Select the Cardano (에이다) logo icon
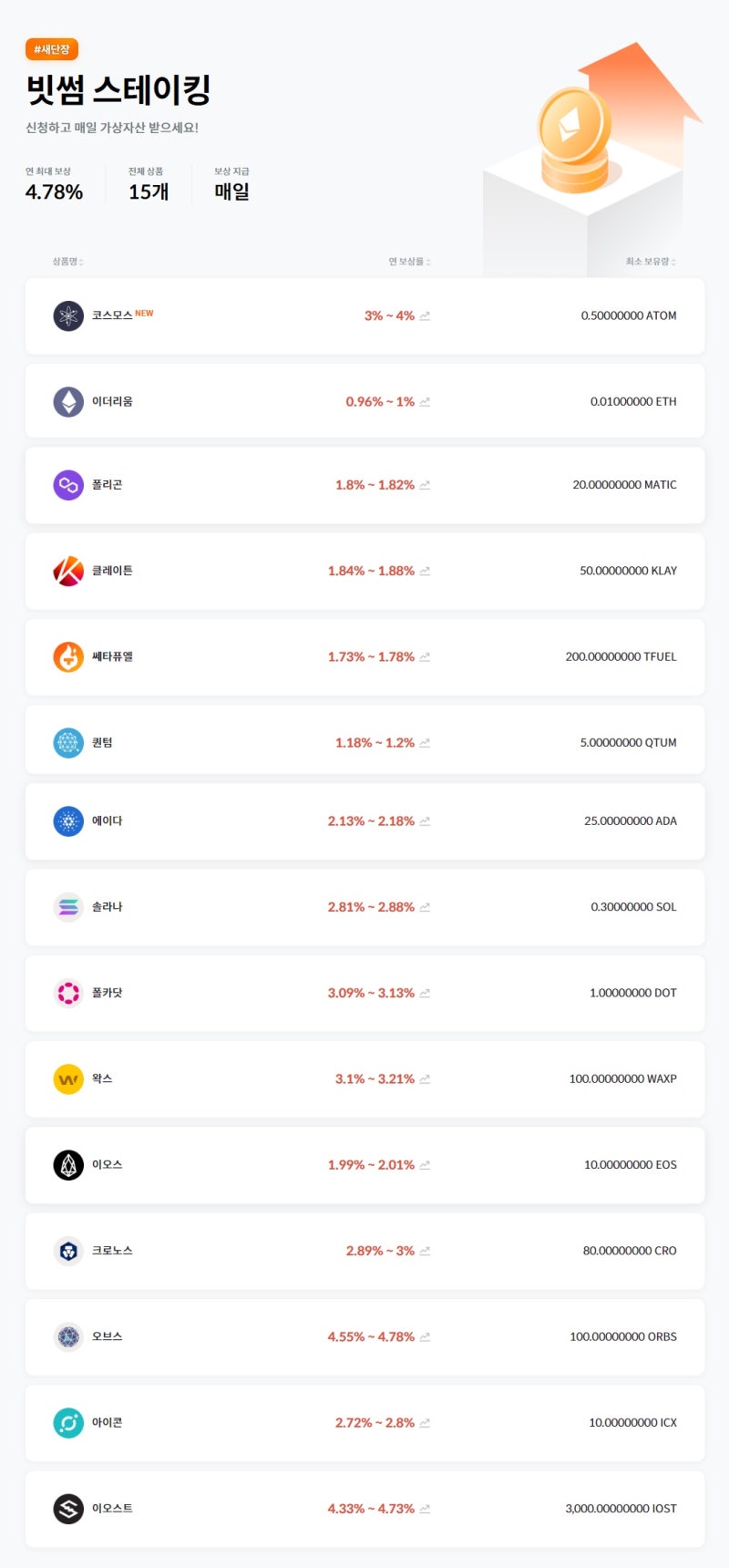Screen dimensions: 729x1568 (67, 820)
